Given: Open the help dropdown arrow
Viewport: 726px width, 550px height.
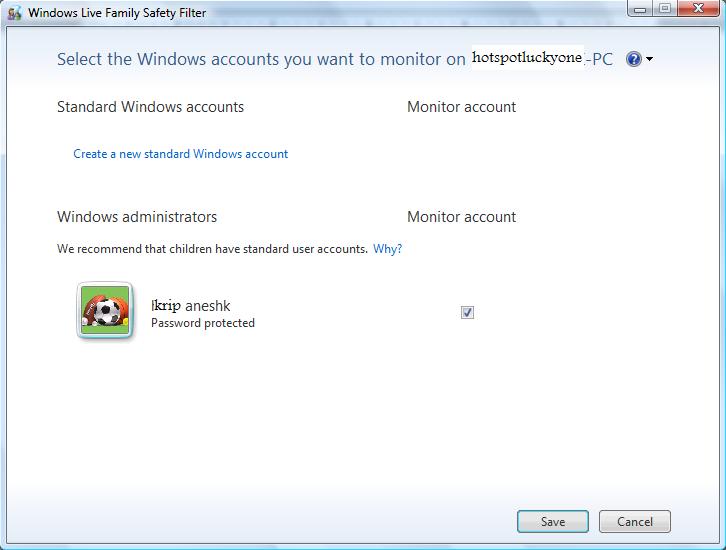Looking at the screenshot, I should [x=649, y=59].
